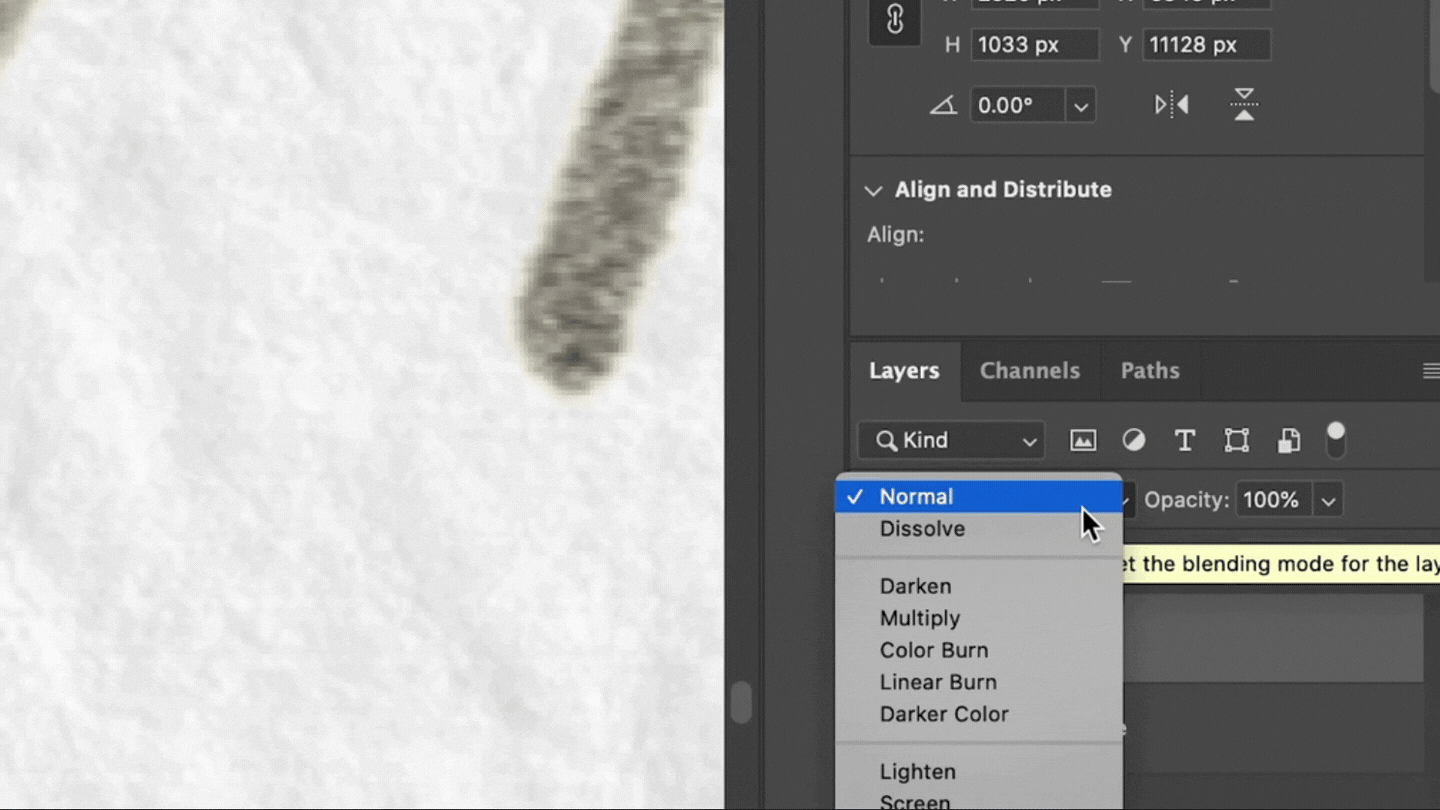Viewport: 1440px width, 810px height.
Task: Select the Multiply blend mode
Action: [x=919, y=618]
